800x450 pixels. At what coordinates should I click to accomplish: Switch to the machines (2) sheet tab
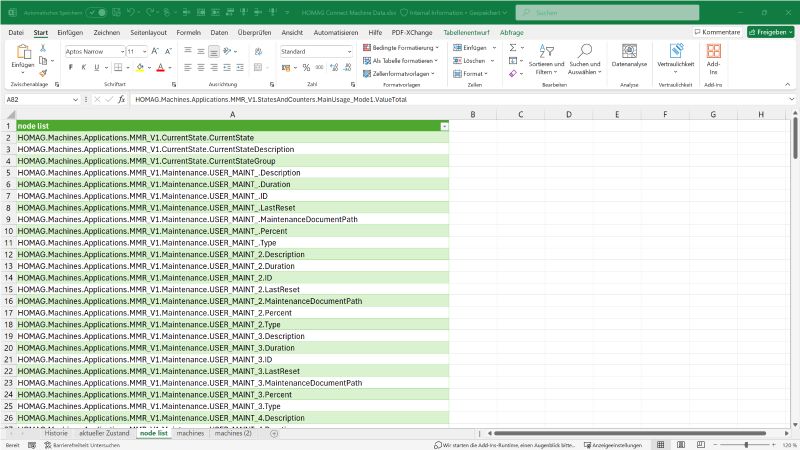[x=233, y=433]
